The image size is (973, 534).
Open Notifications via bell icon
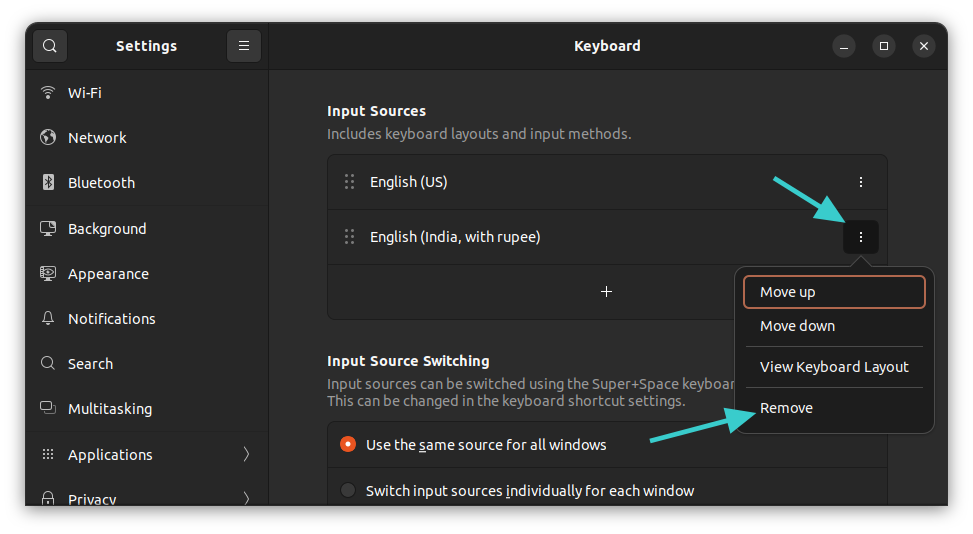[47, 319]
